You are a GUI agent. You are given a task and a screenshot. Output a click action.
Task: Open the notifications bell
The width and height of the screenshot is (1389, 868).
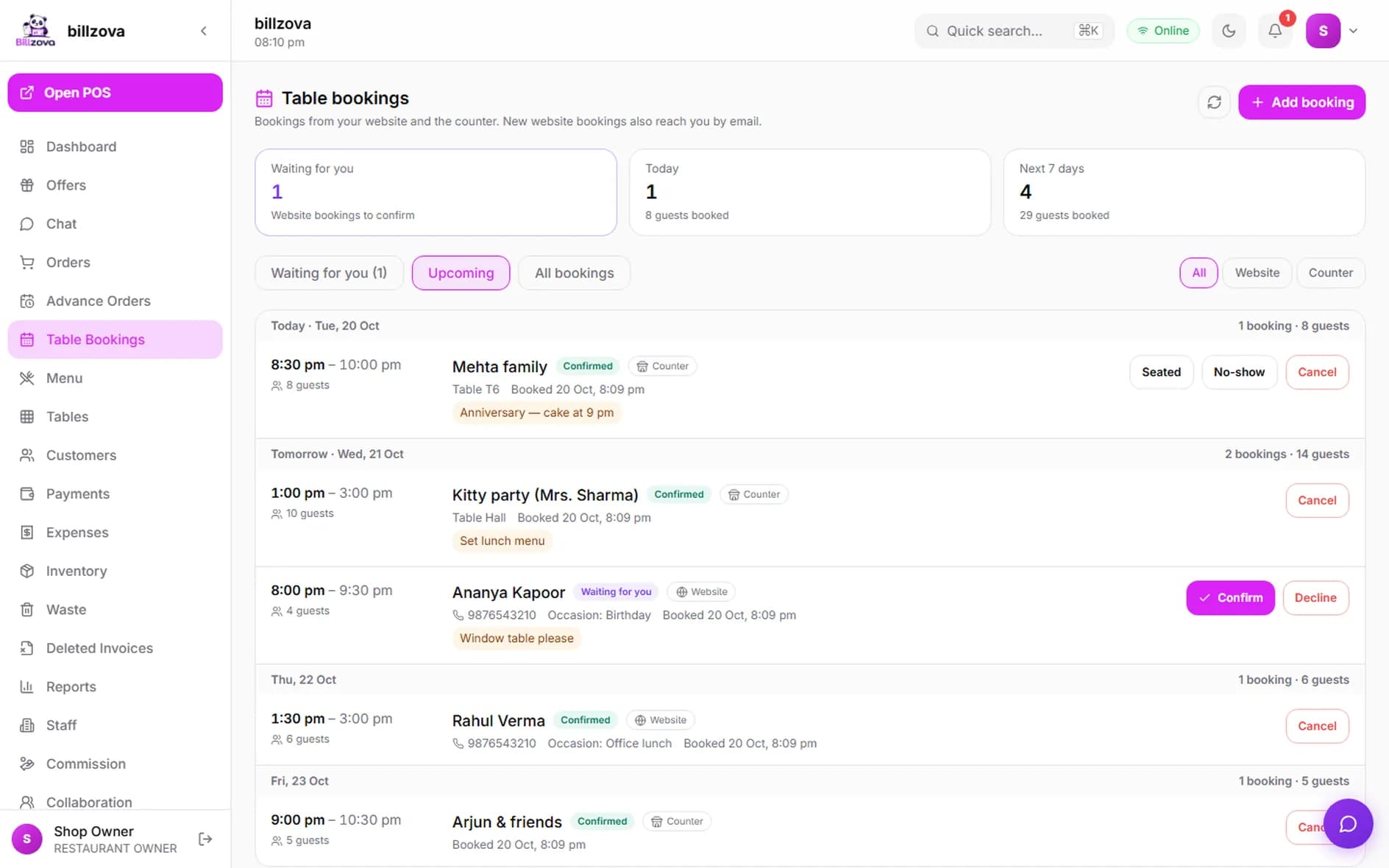tap(1275, 31)
